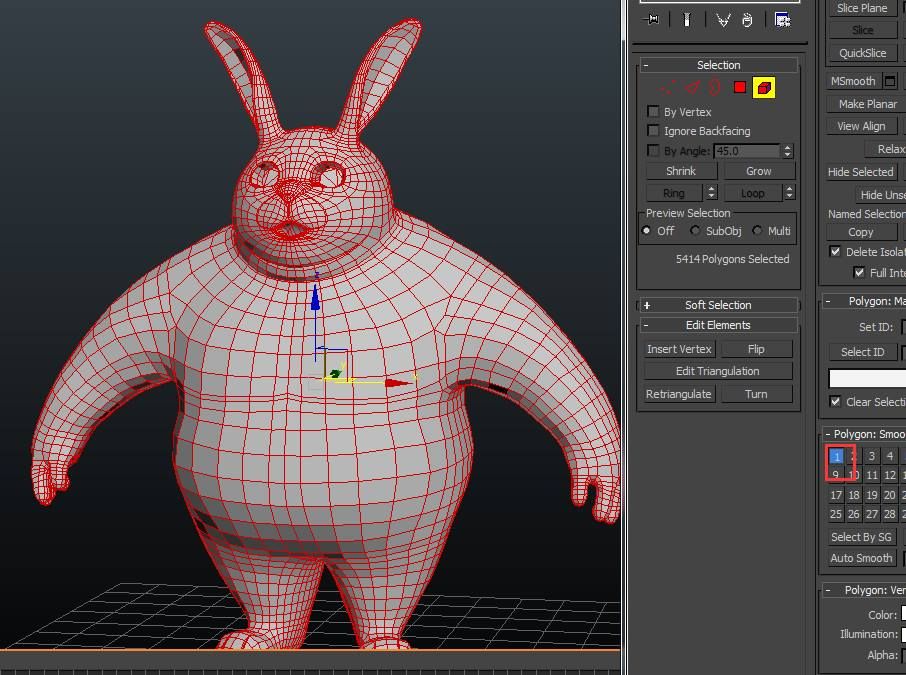Click the Retriangulate button

pyautogui.click(x=679, y=394)
